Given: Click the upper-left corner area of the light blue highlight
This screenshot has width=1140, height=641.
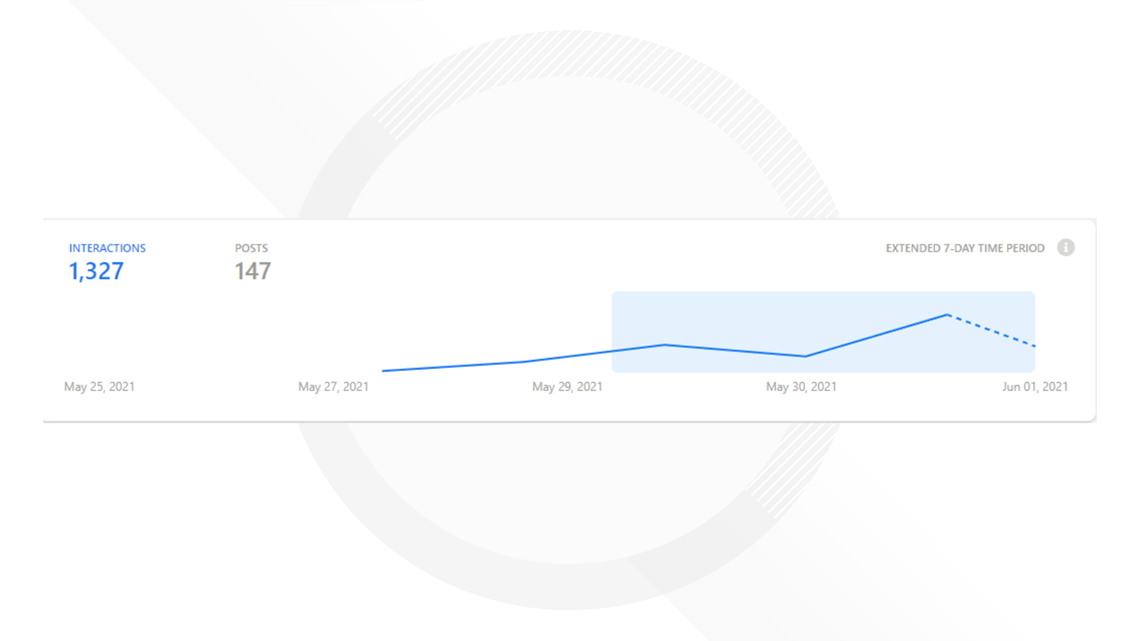Looking at the screenshot, I should [x=619, y=299].
